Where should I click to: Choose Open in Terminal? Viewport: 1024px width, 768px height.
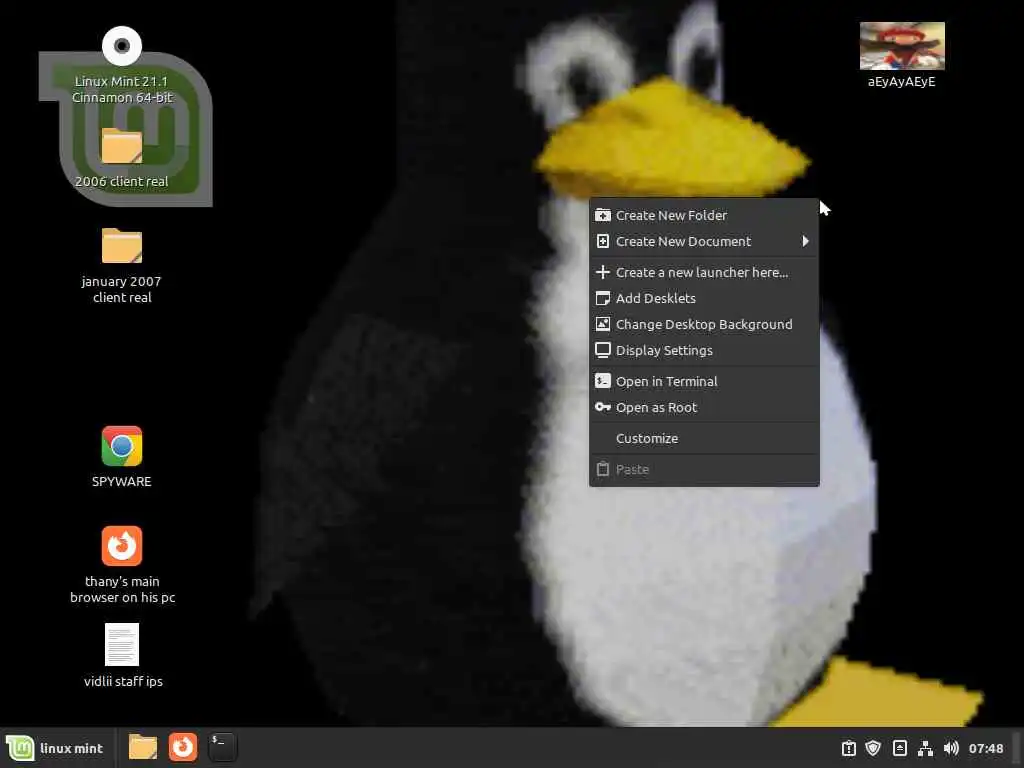click(x=704, y=381)
